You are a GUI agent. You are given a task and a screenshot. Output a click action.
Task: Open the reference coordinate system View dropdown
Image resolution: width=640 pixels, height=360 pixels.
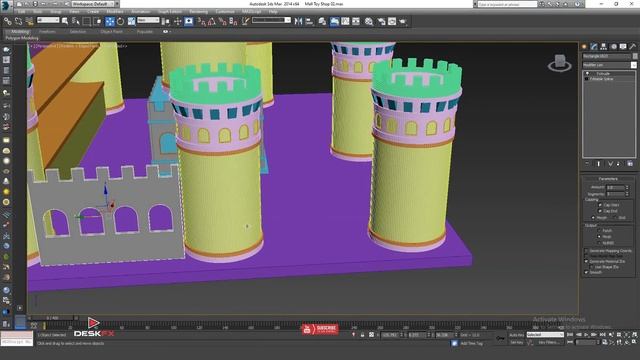click(148, 20)
